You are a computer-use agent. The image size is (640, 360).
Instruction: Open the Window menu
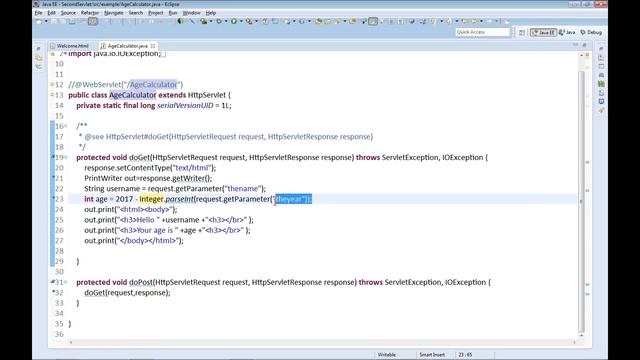pyautogui.click(x=191, y=13)
